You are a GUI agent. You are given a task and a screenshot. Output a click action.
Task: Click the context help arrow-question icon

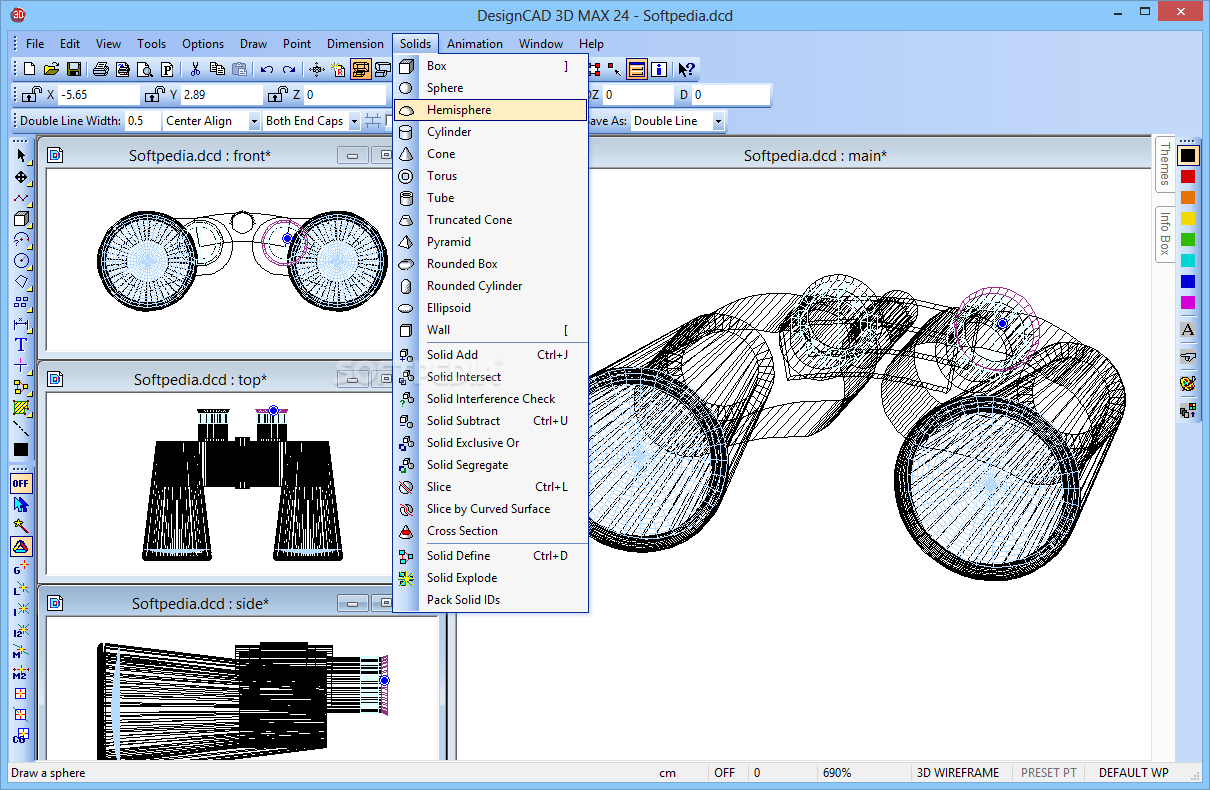click(x=686, y=69)
